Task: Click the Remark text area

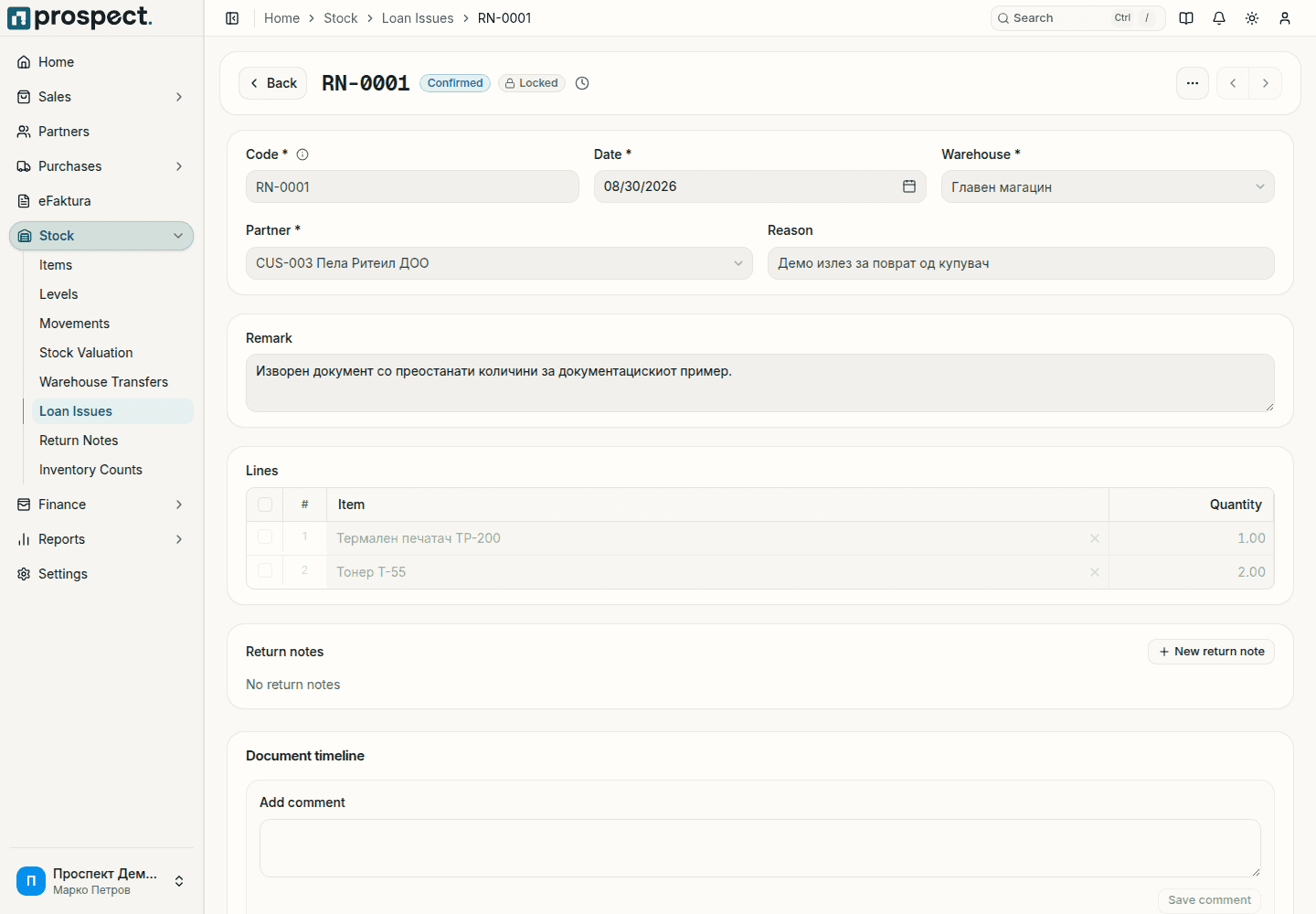Action: (x=760, y=383)
